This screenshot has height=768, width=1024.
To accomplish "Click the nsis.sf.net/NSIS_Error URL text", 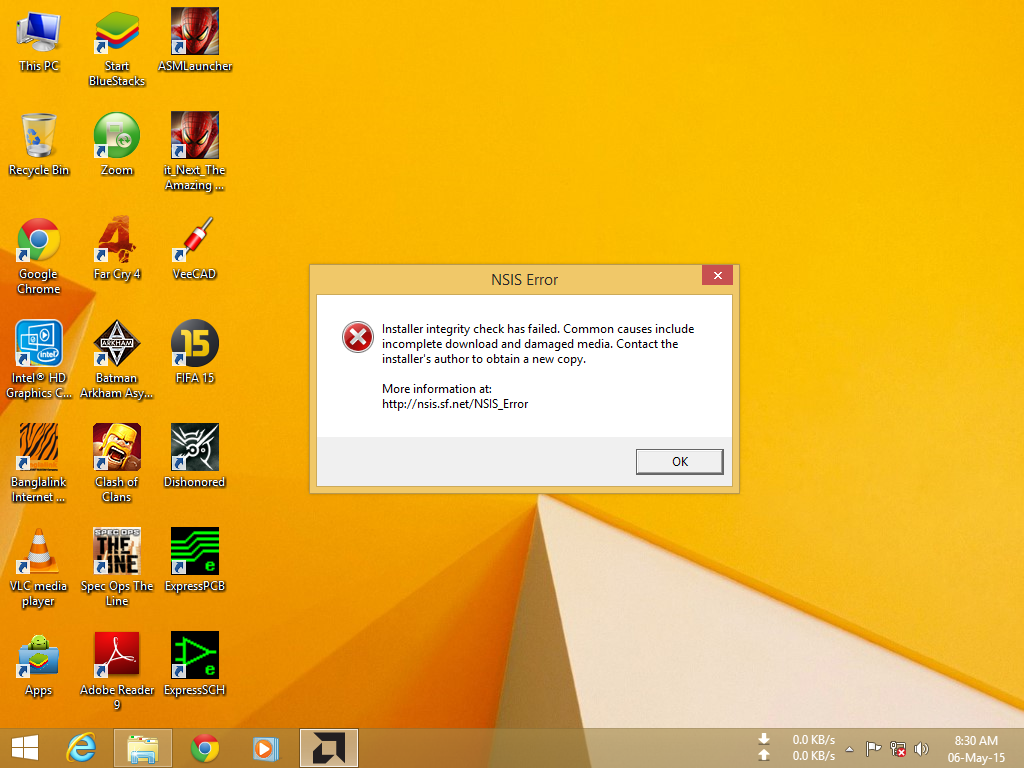I will point(455,404).
